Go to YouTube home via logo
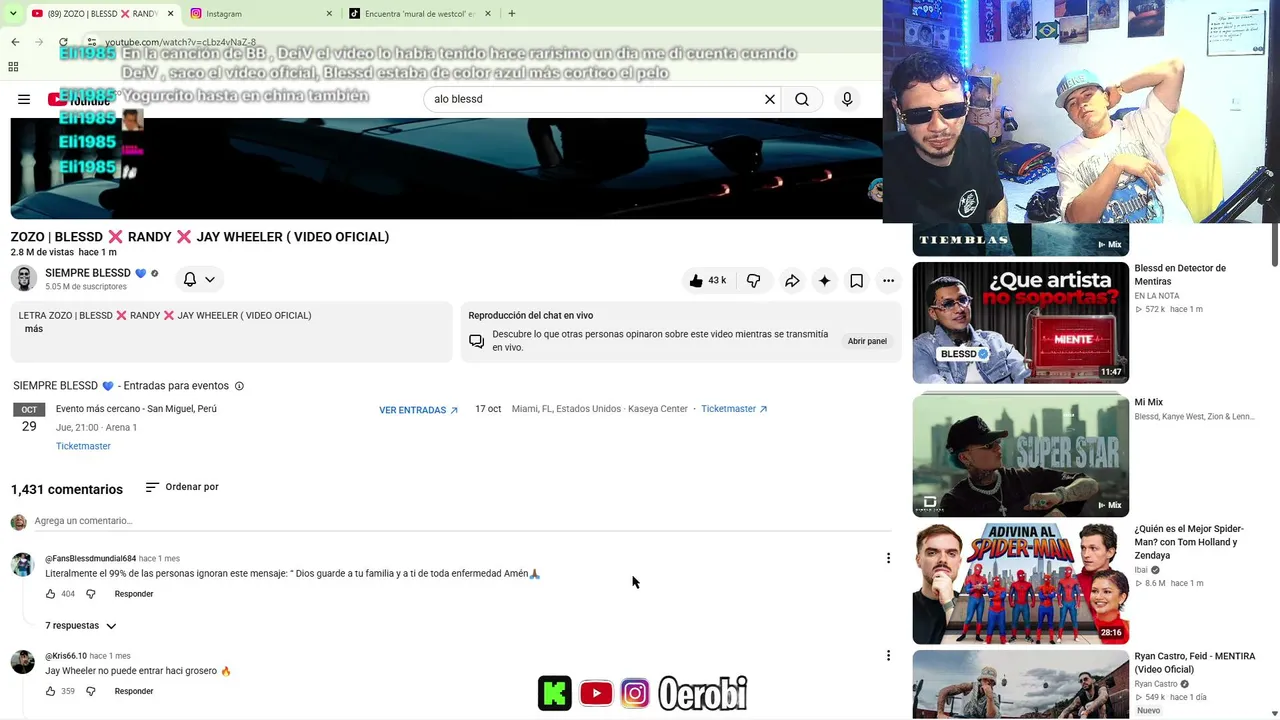Image resolution: width=1280 pixels, height=720 pixels. [80, 99]
